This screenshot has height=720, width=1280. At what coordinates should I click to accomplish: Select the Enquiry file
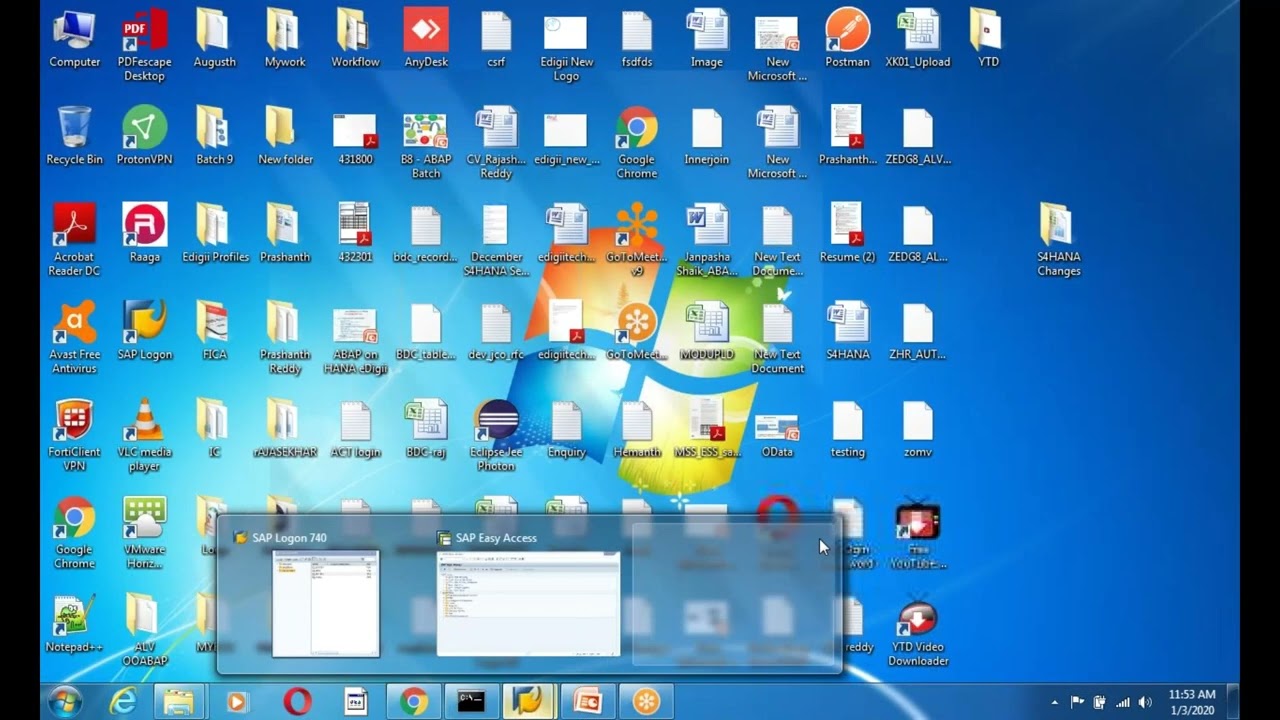(x=566, y=430)
